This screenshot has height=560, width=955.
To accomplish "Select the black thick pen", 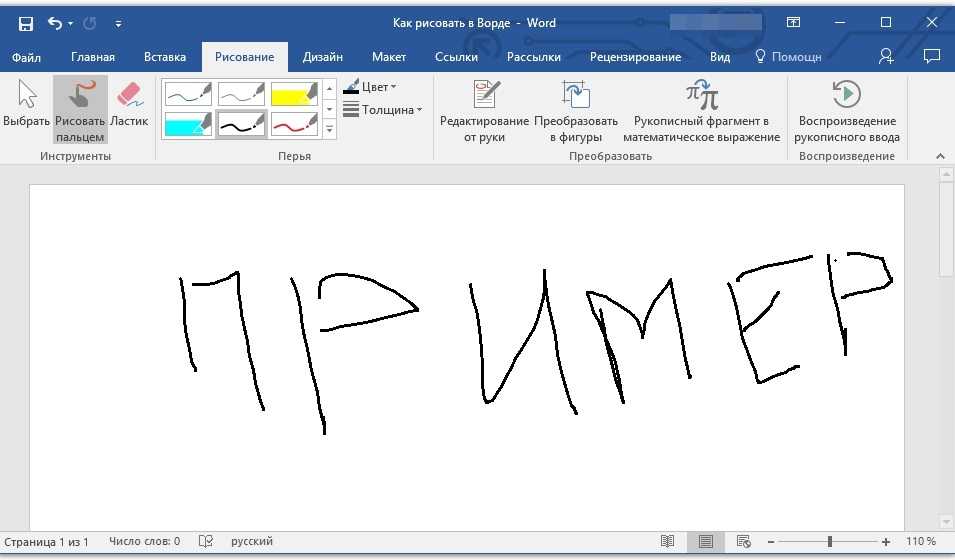I will click(x=241, y=124).
